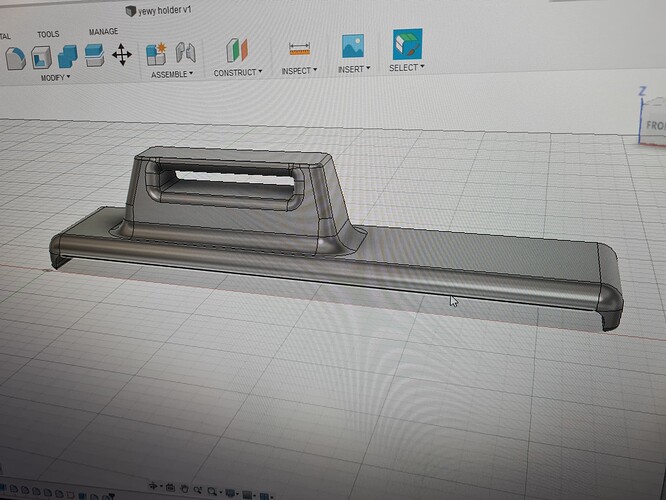Screen dimensions: 666x500
Task: Select the Joint tool icon
Action: (x=185, y=53)
